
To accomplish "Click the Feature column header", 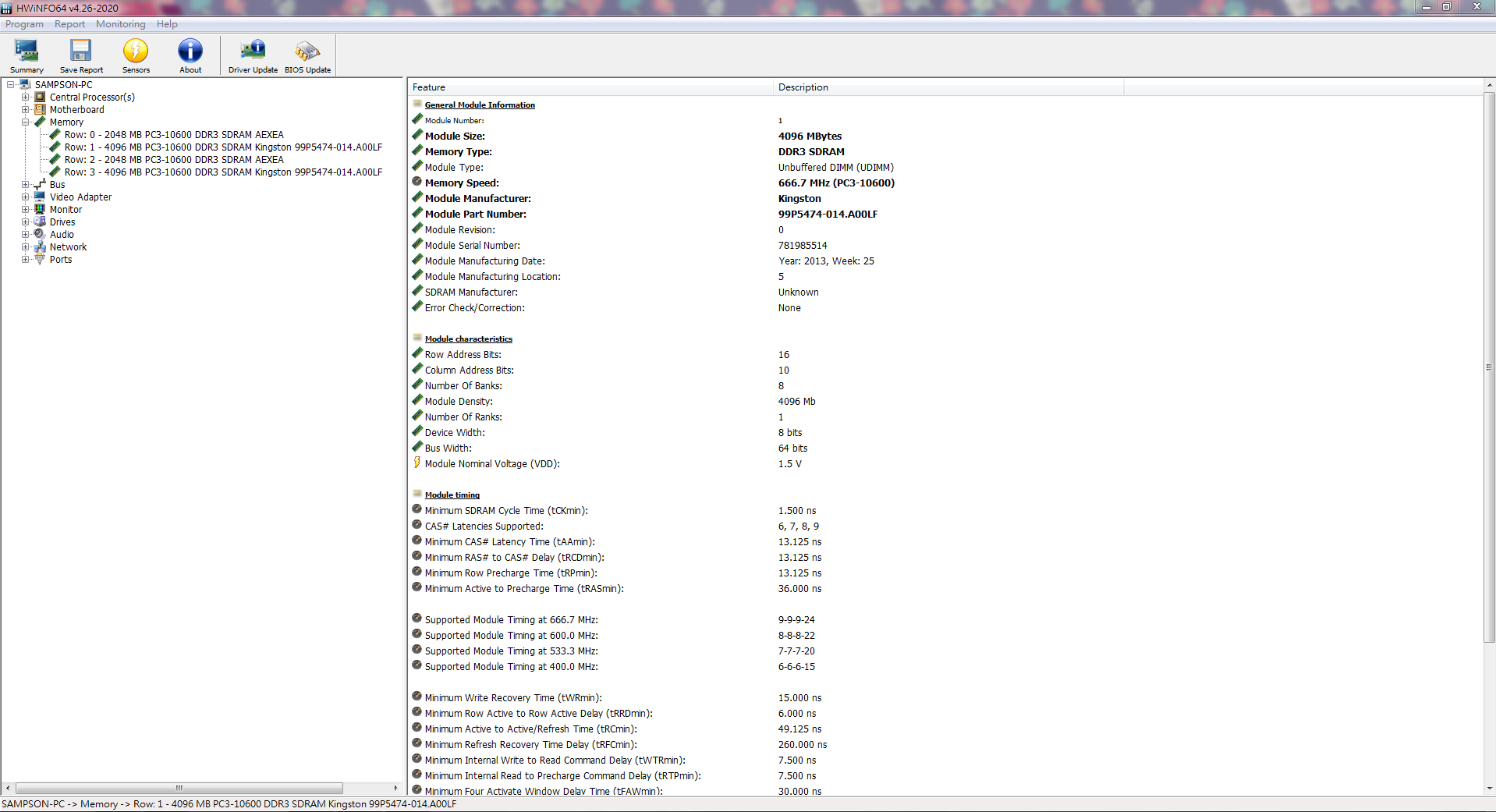I will tap(590, 87).
